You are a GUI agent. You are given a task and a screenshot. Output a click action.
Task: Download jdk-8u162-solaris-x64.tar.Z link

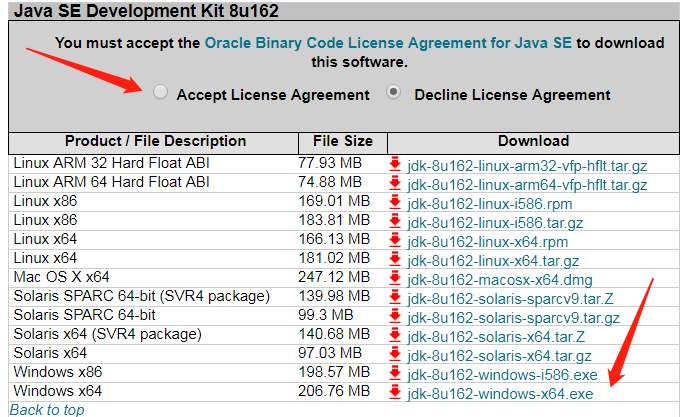point(496,337)
